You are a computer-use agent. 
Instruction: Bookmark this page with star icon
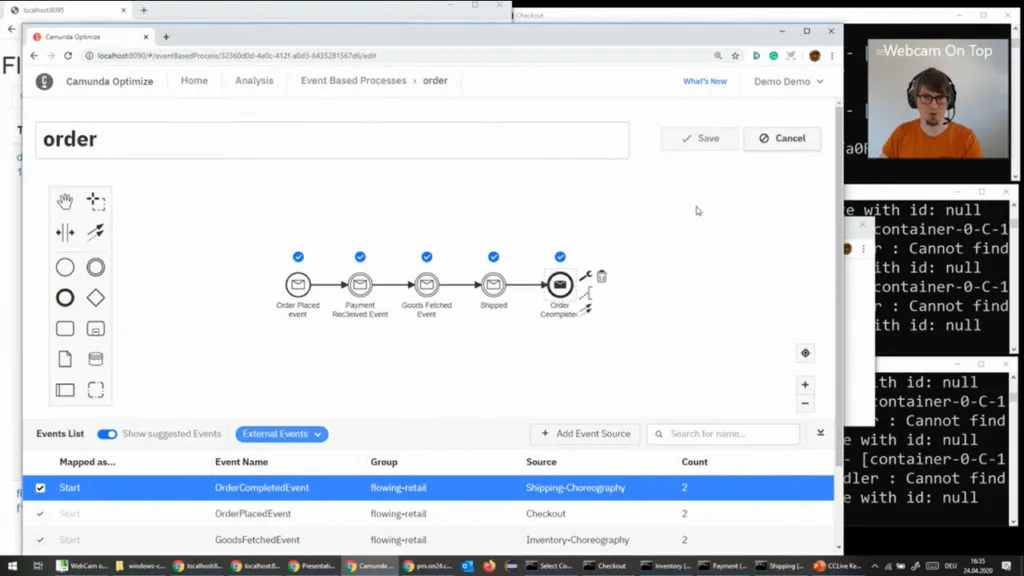point(735,56)
